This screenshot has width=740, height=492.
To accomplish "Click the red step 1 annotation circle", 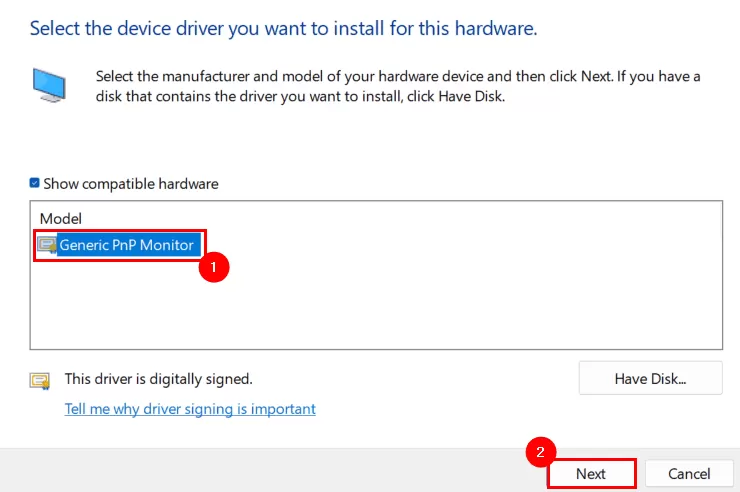I will (x=214, y=267).
